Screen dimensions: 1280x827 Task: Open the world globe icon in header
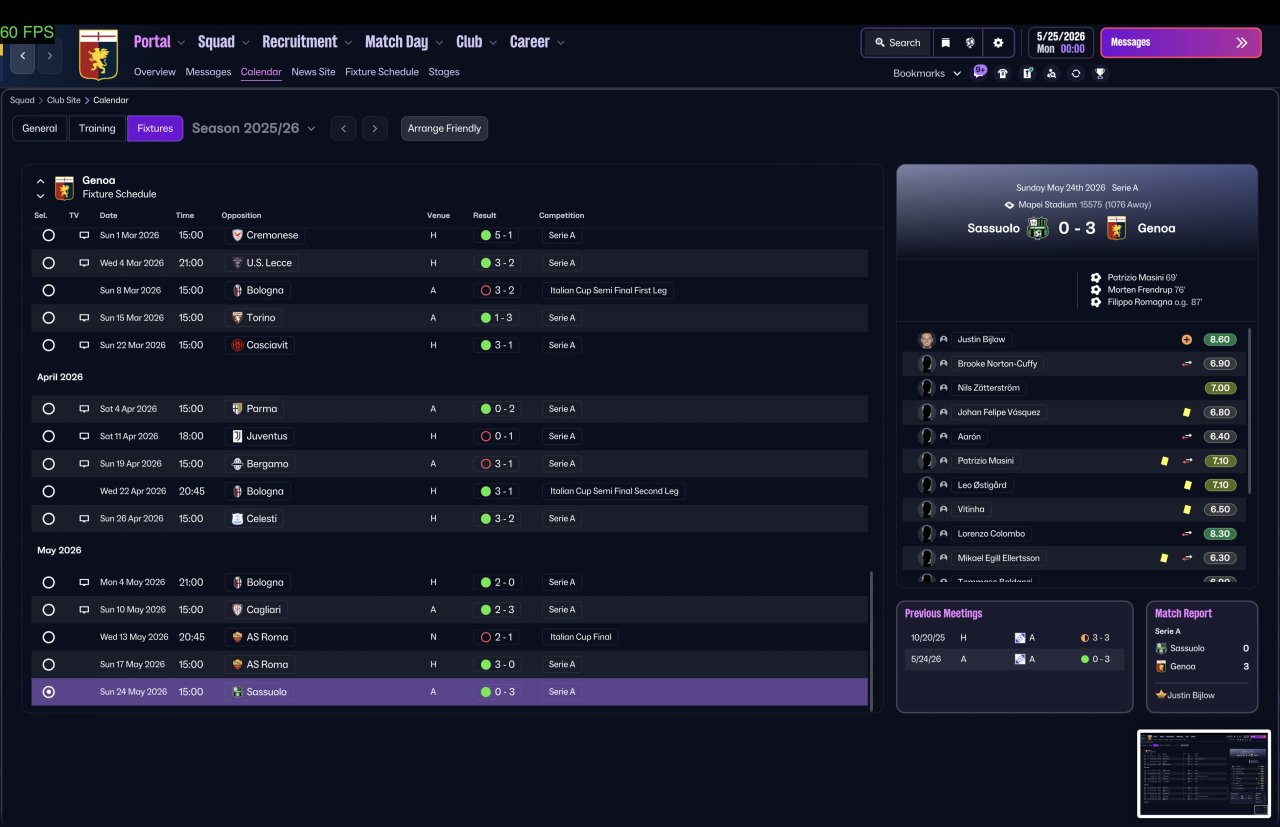coord(970,43)
